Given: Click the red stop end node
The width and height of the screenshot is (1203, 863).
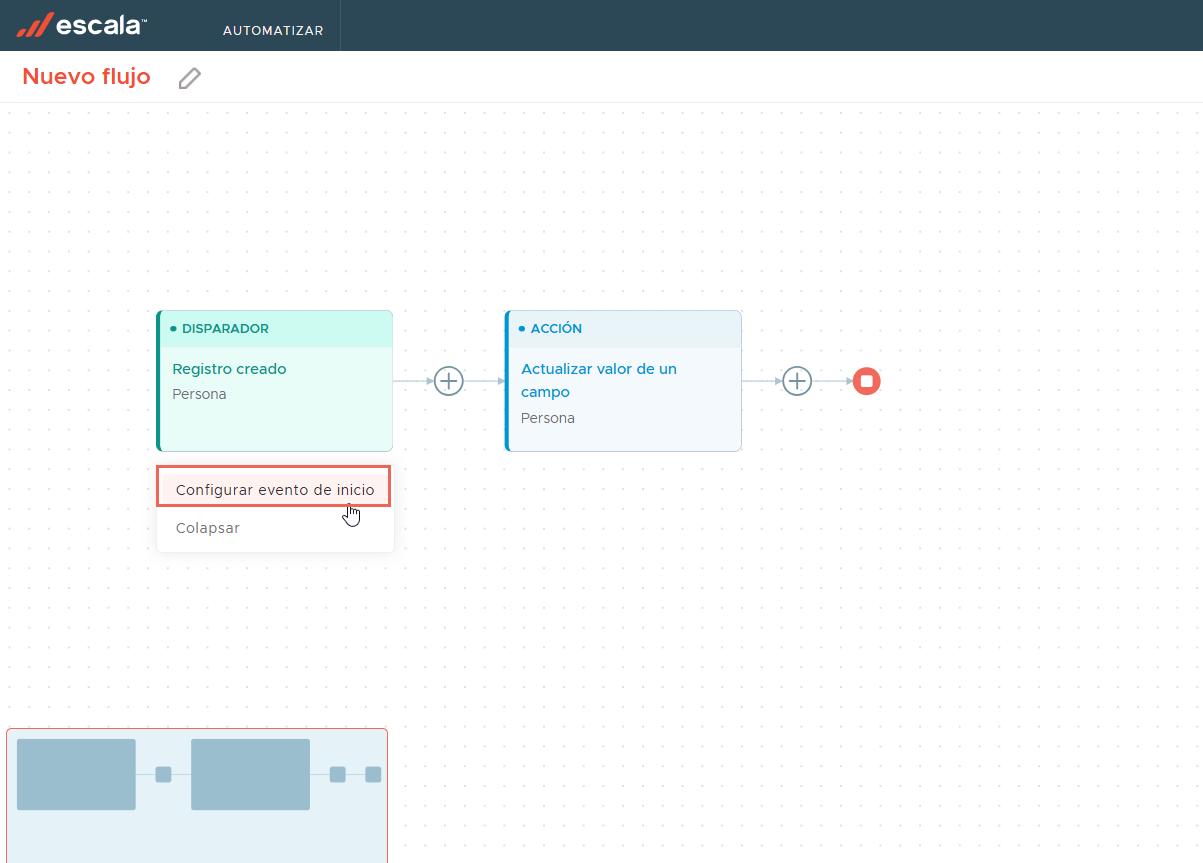Looking at the screenshot, I should coord(867,381).
